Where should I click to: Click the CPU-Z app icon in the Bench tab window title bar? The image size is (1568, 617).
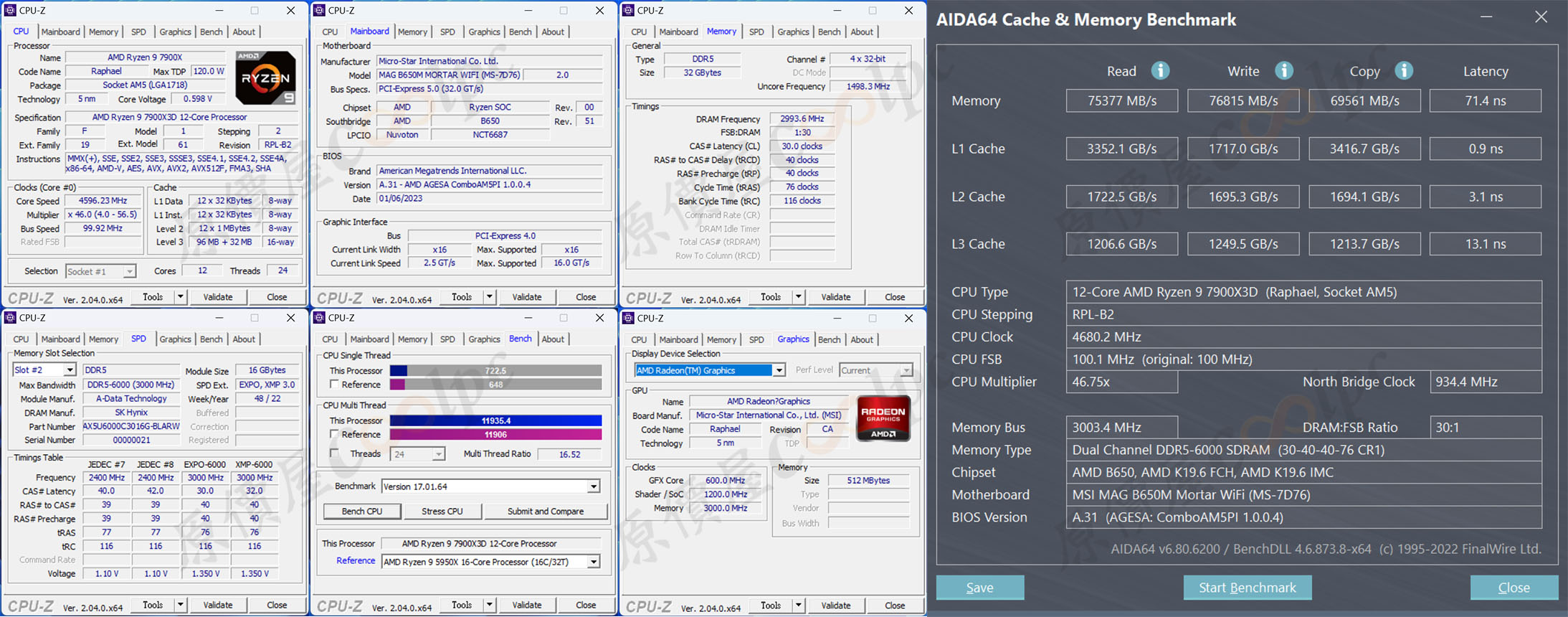319,318
